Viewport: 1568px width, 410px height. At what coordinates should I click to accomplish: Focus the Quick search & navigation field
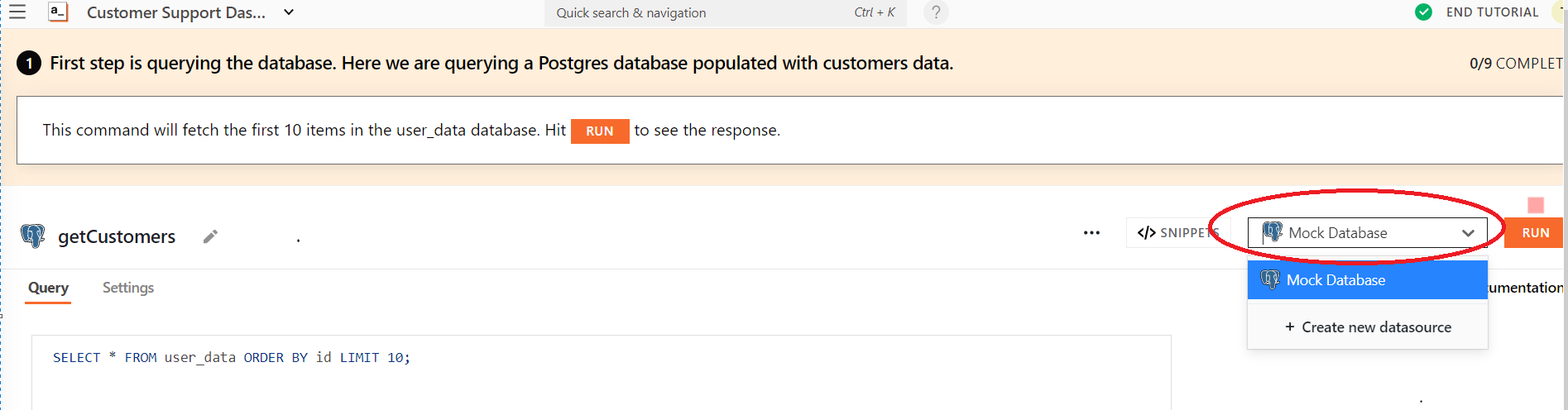pos(703,12)
